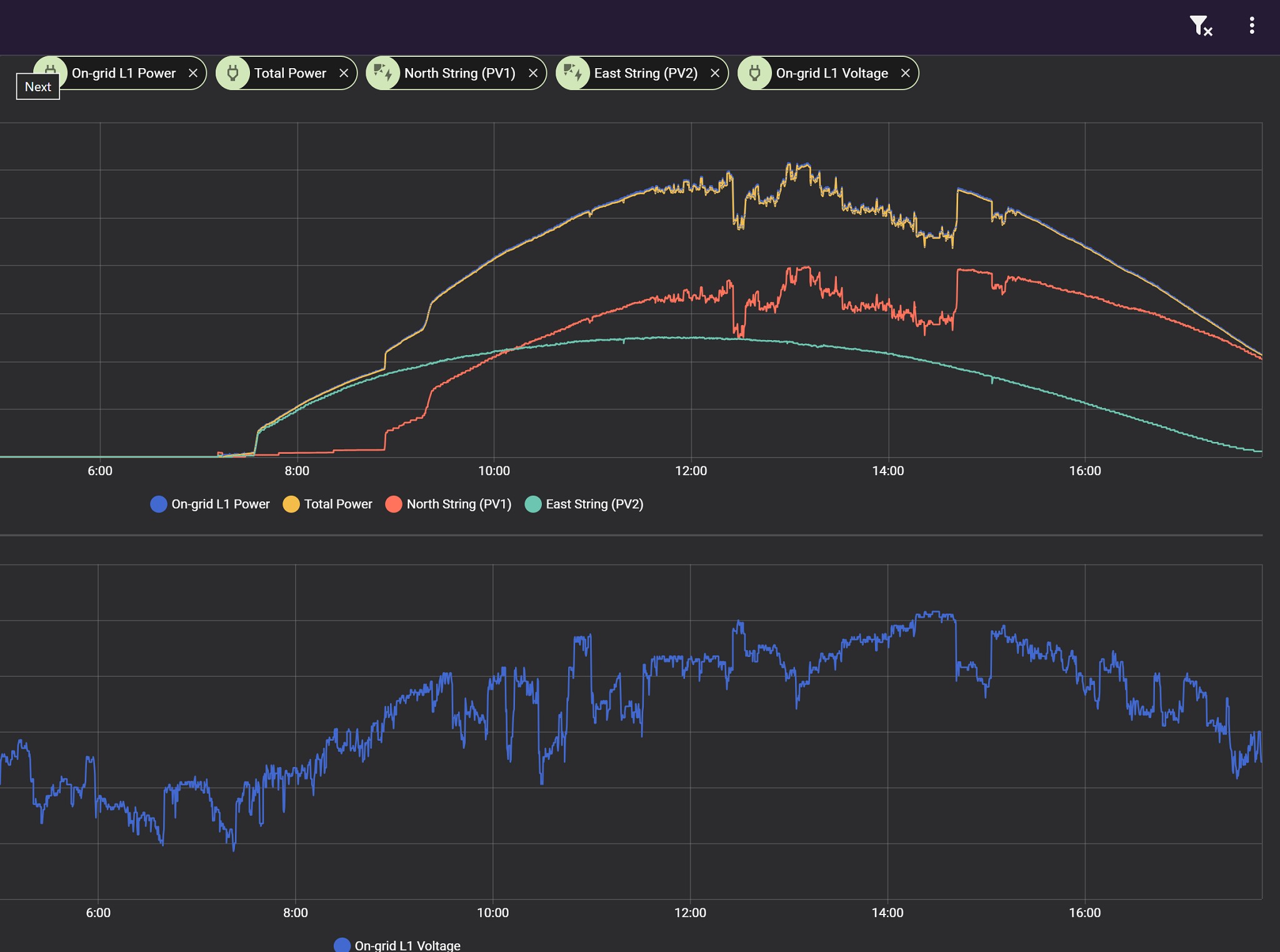Click the East String (PV2) green swatch
1280x952 pixels.
[533, 504]
